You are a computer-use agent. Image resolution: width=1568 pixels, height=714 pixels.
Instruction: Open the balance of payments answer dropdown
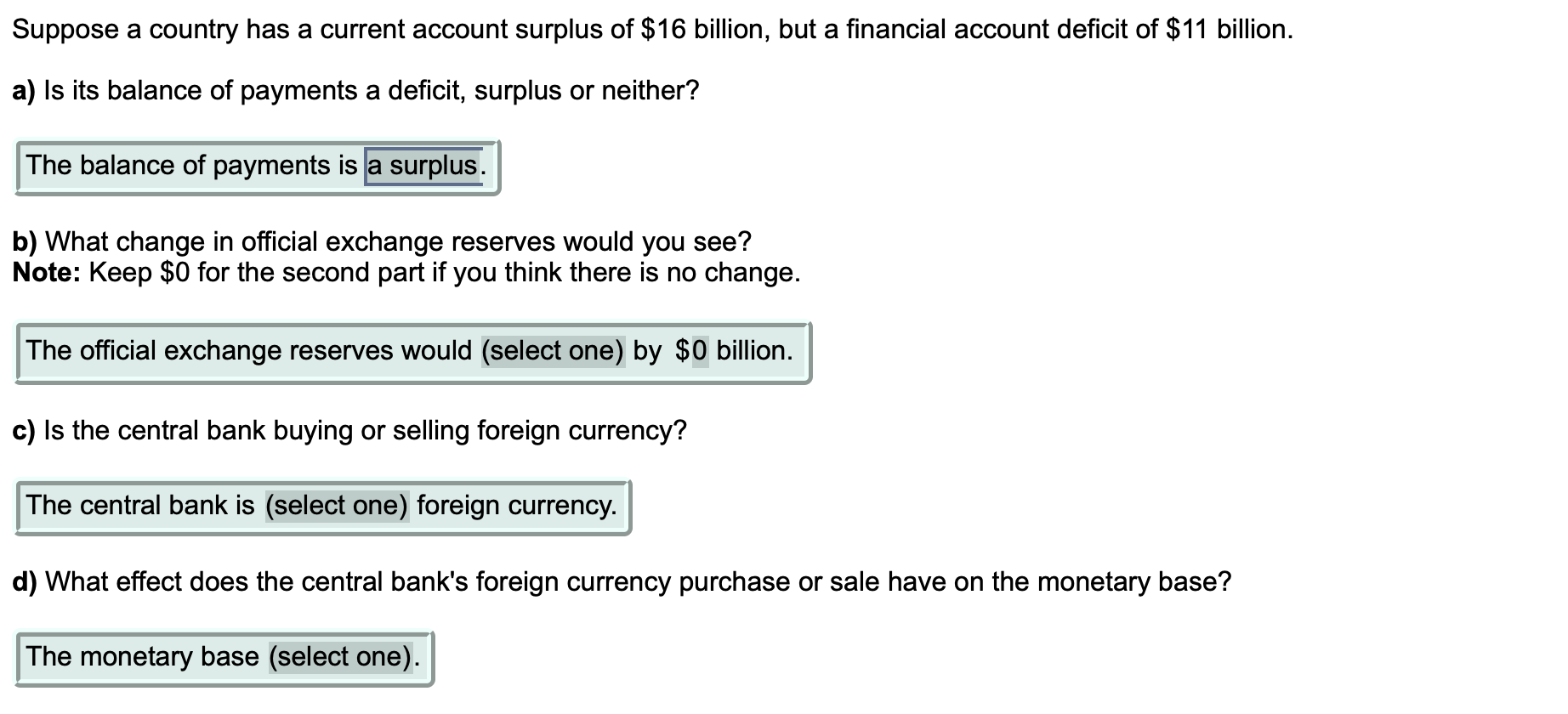point(423,167)
